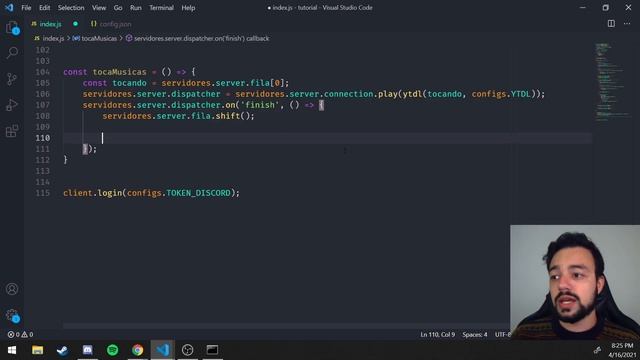Screen dimensions: 640x360
Task: Switch to the index.js editor tab
Action: coord(50,24)
